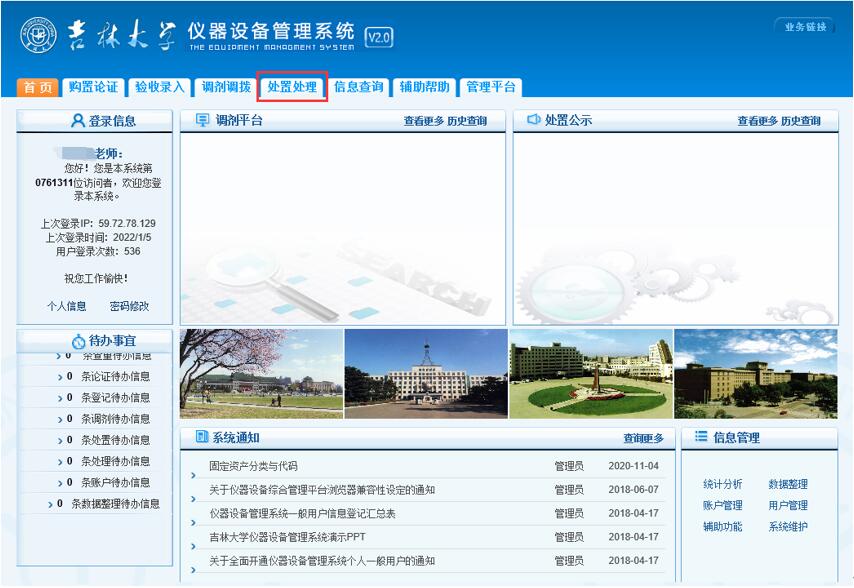Open the 处置处理 tab
The width and height of the screenshot is (854, 588).
(x=292, y=87)
